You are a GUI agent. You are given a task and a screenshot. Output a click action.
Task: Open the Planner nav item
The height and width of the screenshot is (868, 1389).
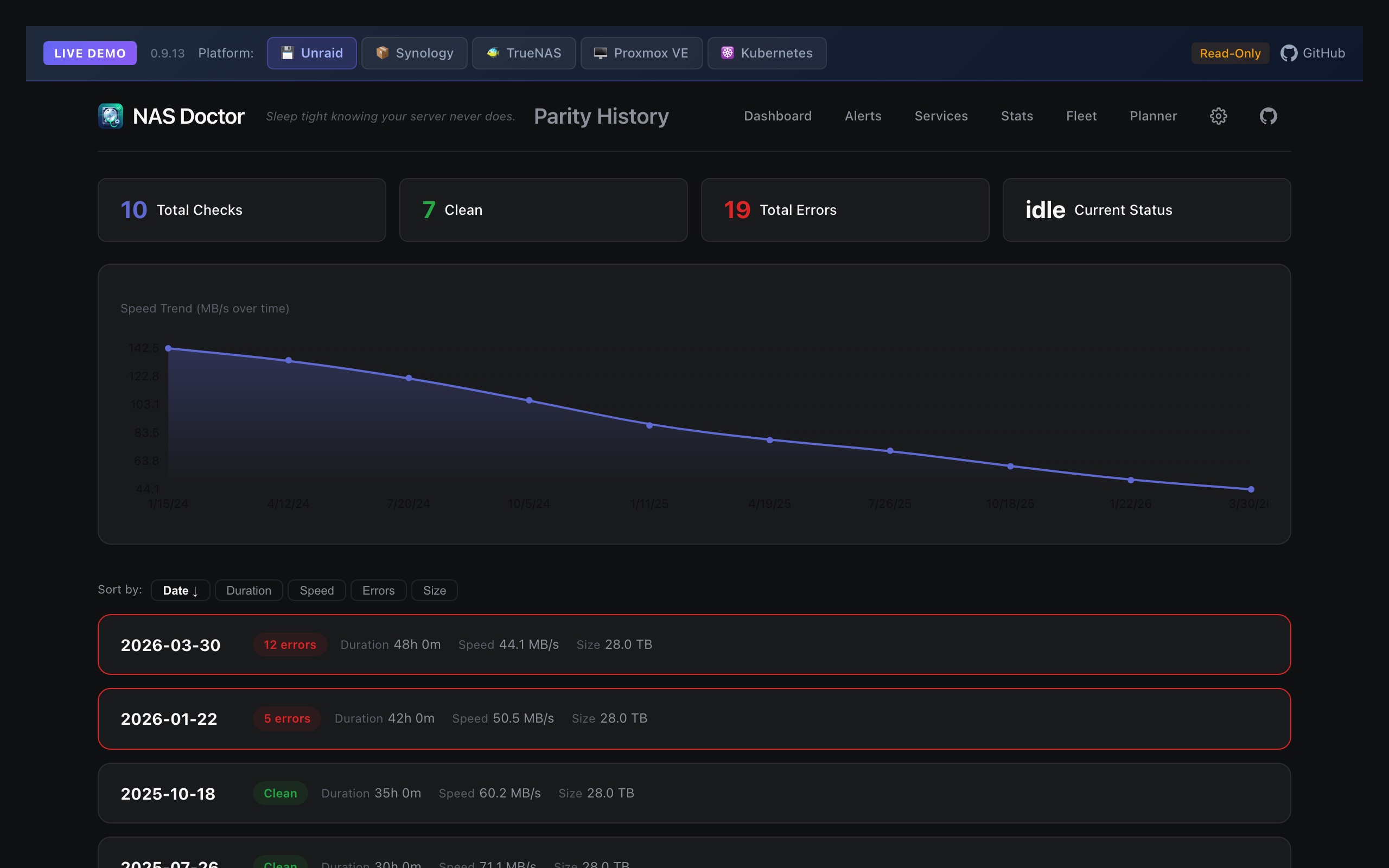1153,116
